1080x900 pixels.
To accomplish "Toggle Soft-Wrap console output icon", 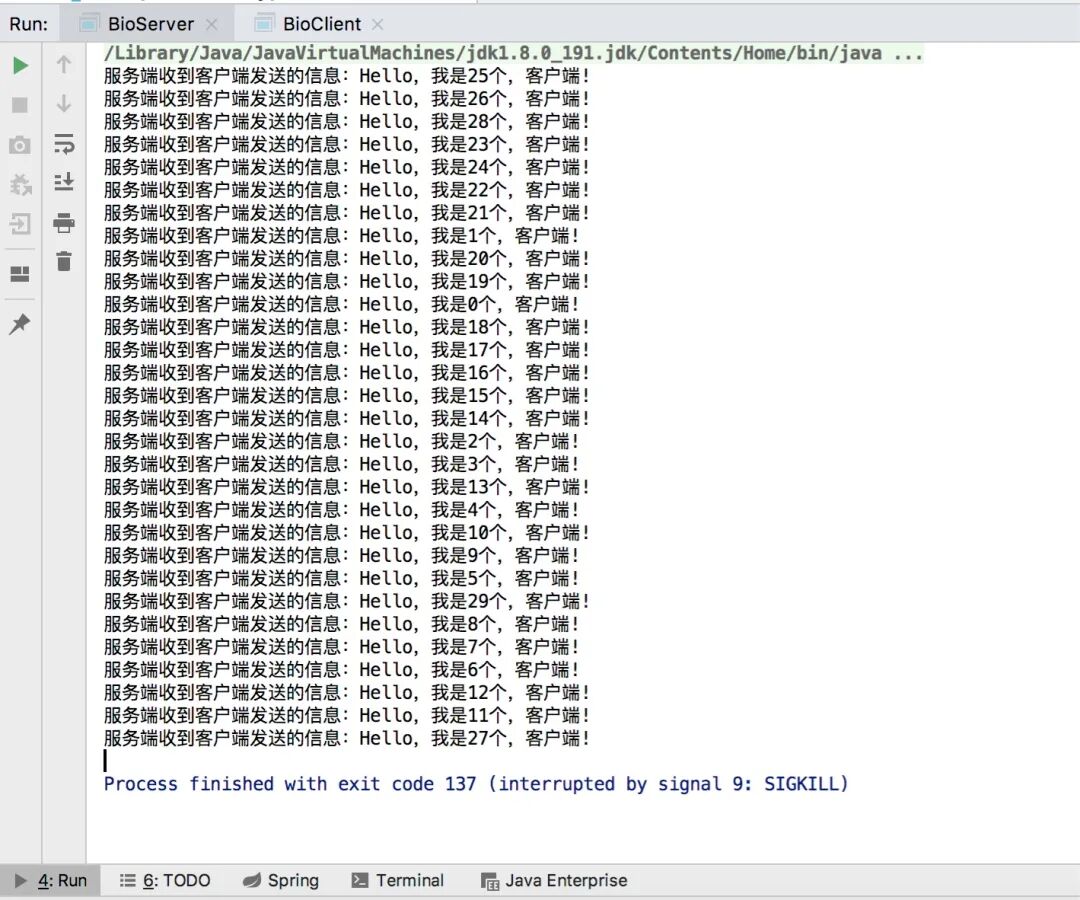I will (x=64, y=145).
